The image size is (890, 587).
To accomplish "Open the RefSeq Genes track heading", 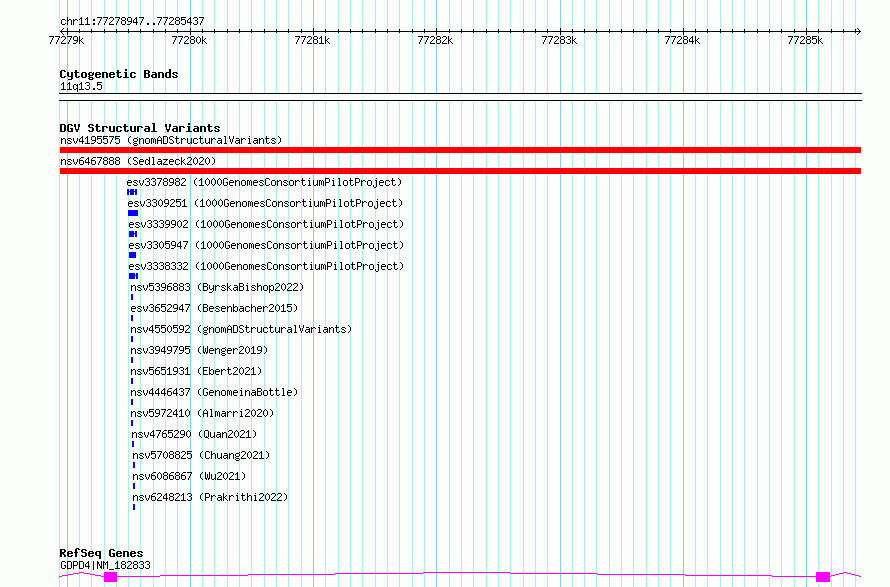I will [101, 553].
